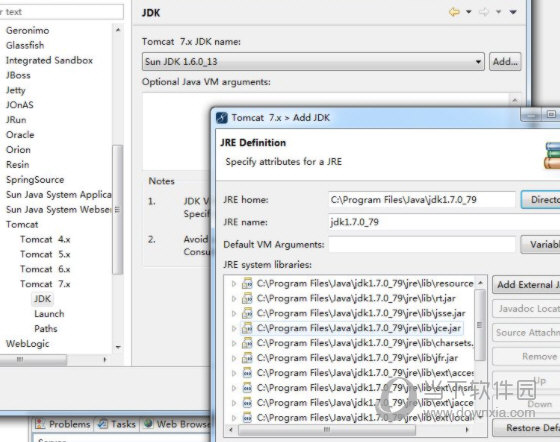Select Oracle in the server tree

[20, 135]
